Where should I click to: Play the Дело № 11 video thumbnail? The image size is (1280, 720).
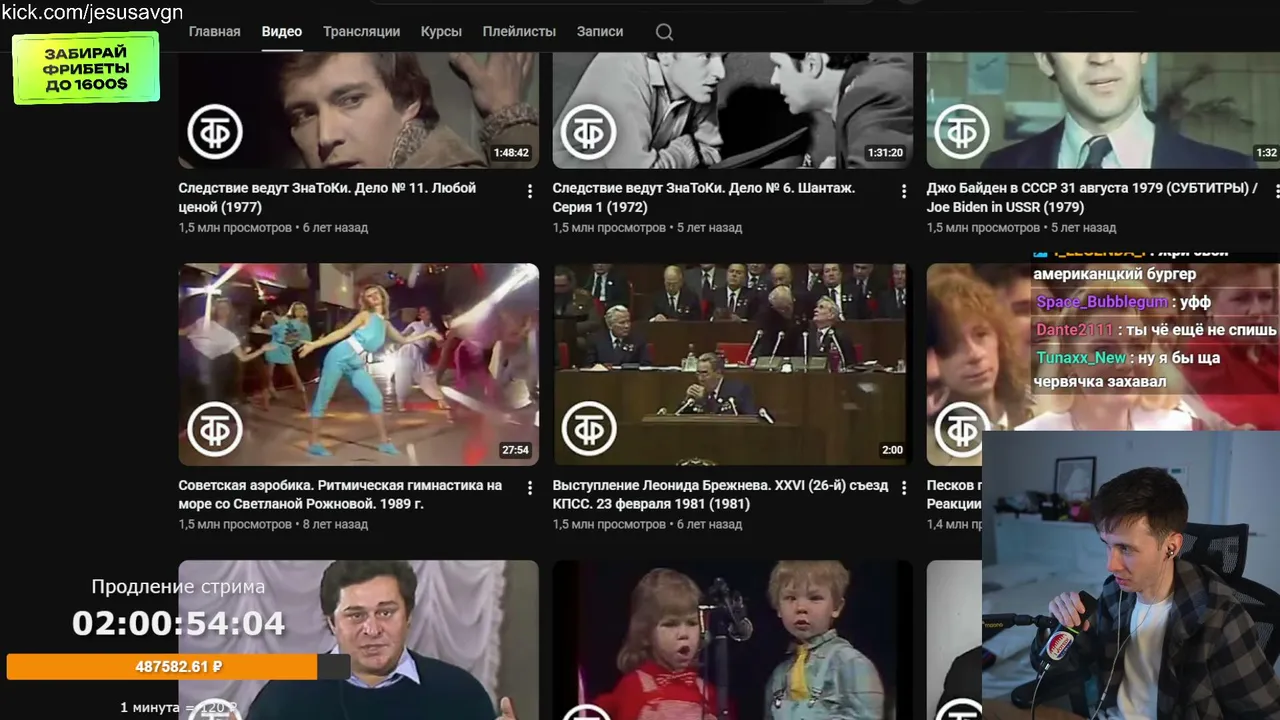tap(358, 110)
